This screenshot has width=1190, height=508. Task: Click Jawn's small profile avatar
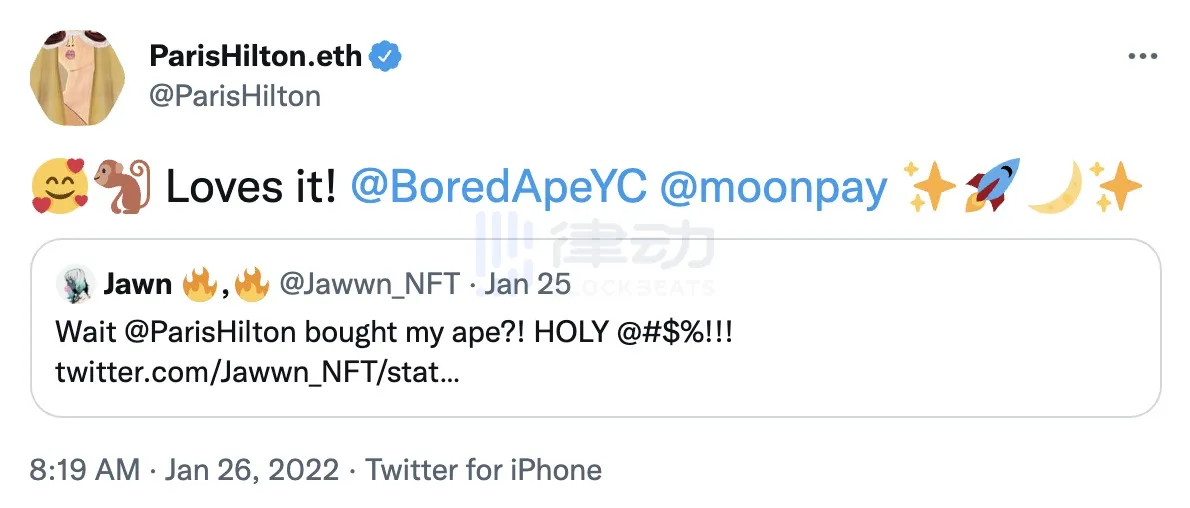(76, 286)
